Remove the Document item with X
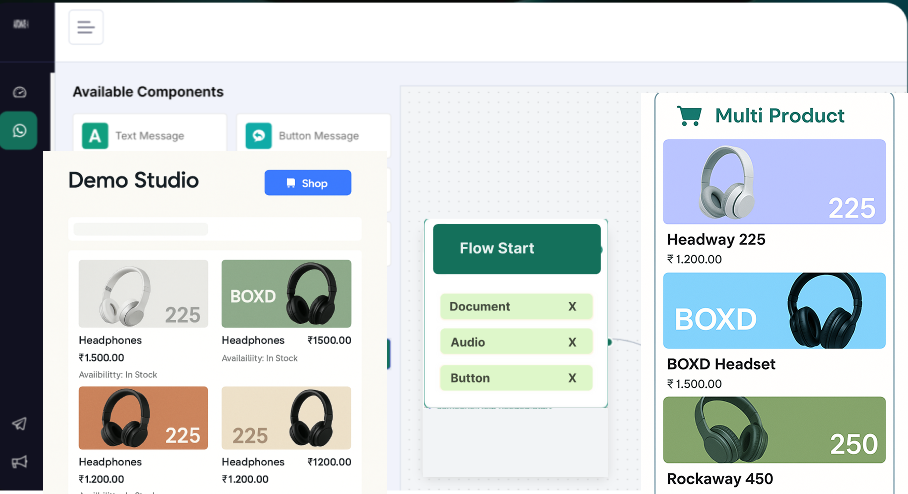908x494 pixels. (572, 307)
